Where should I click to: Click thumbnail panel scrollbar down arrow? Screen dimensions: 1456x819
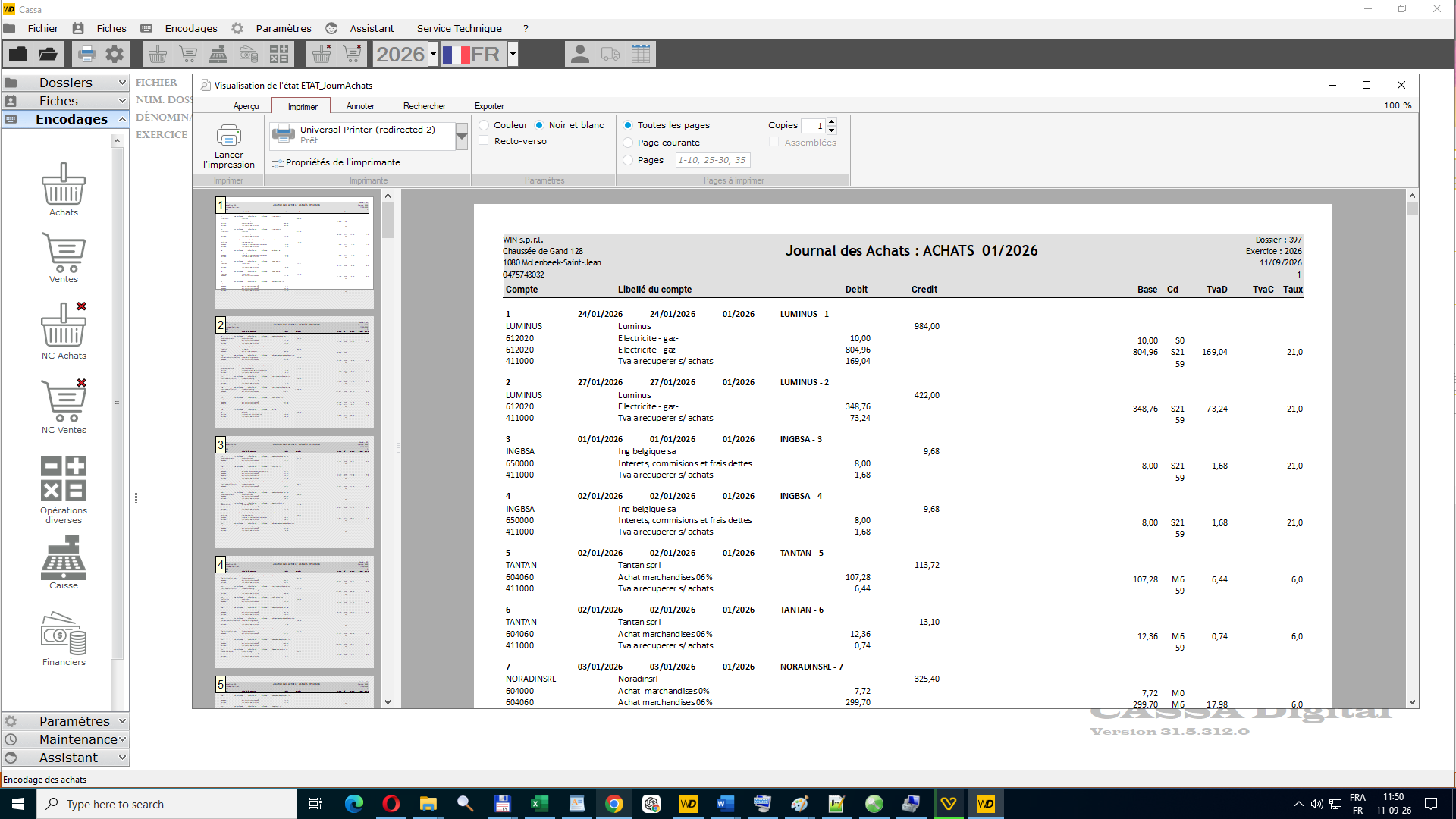coord(388,702)
